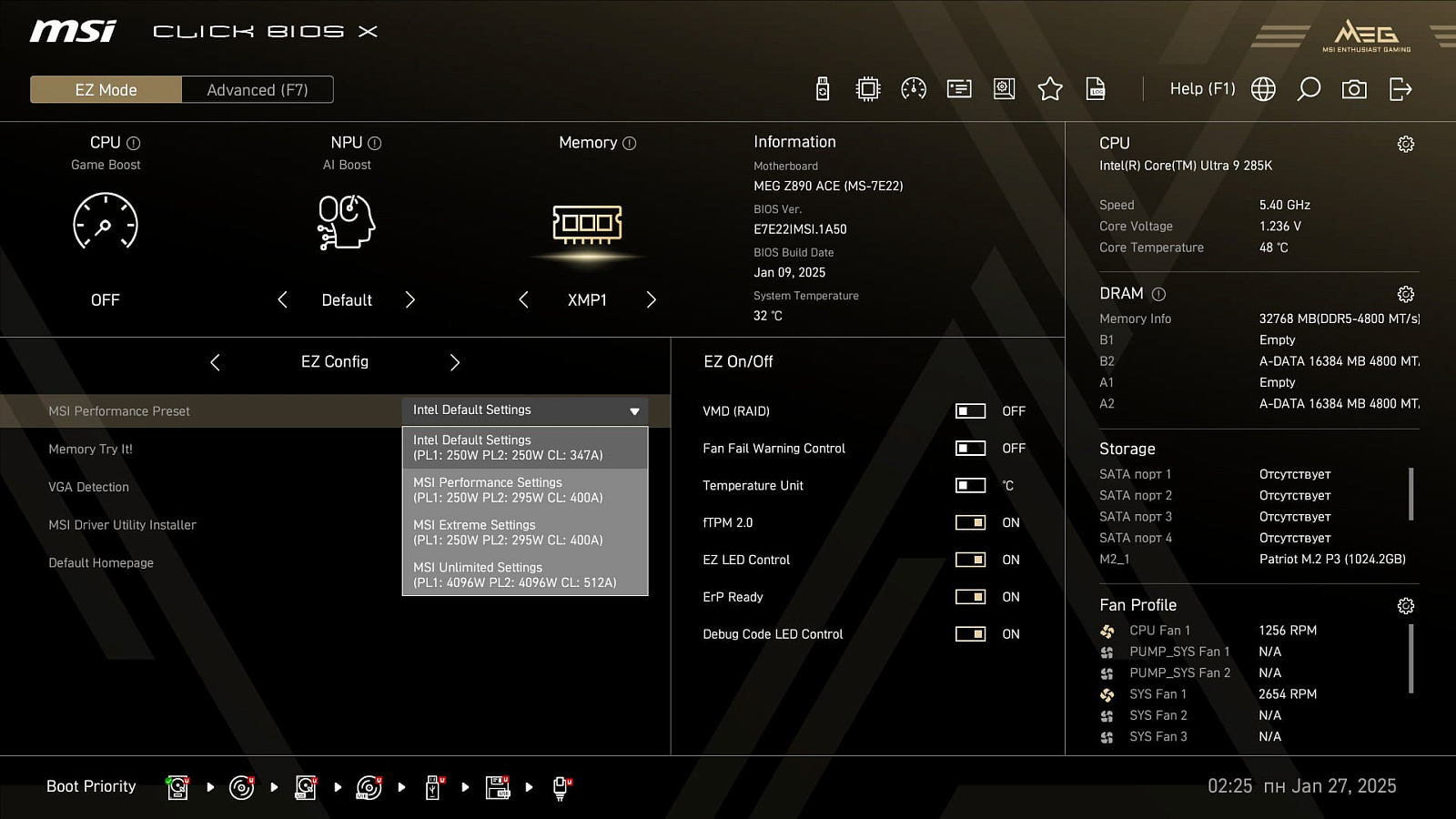
Task: Open VGA Detection option
Action: (x=88, y=487)
